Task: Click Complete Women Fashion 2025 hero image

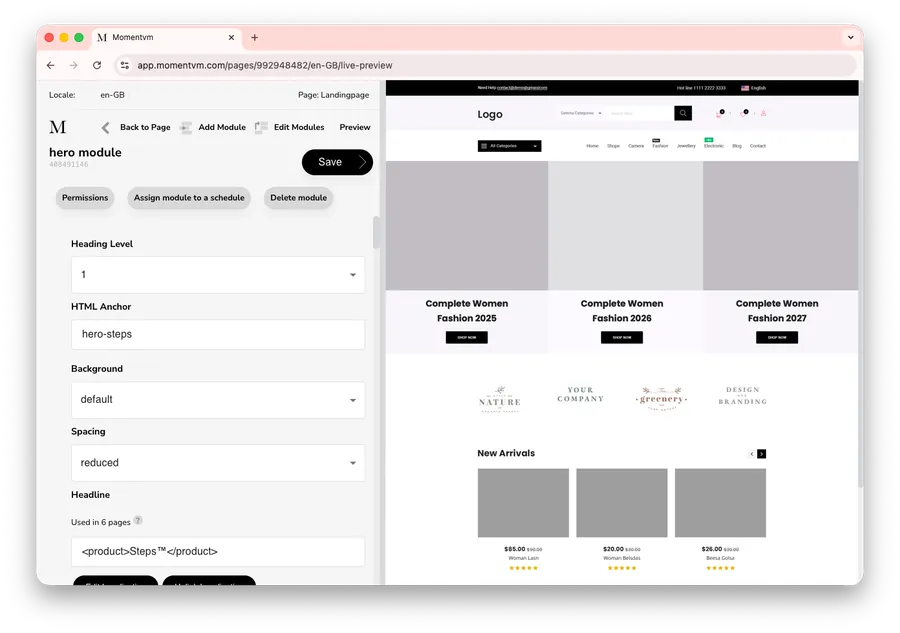Action: tap(467, 226)
